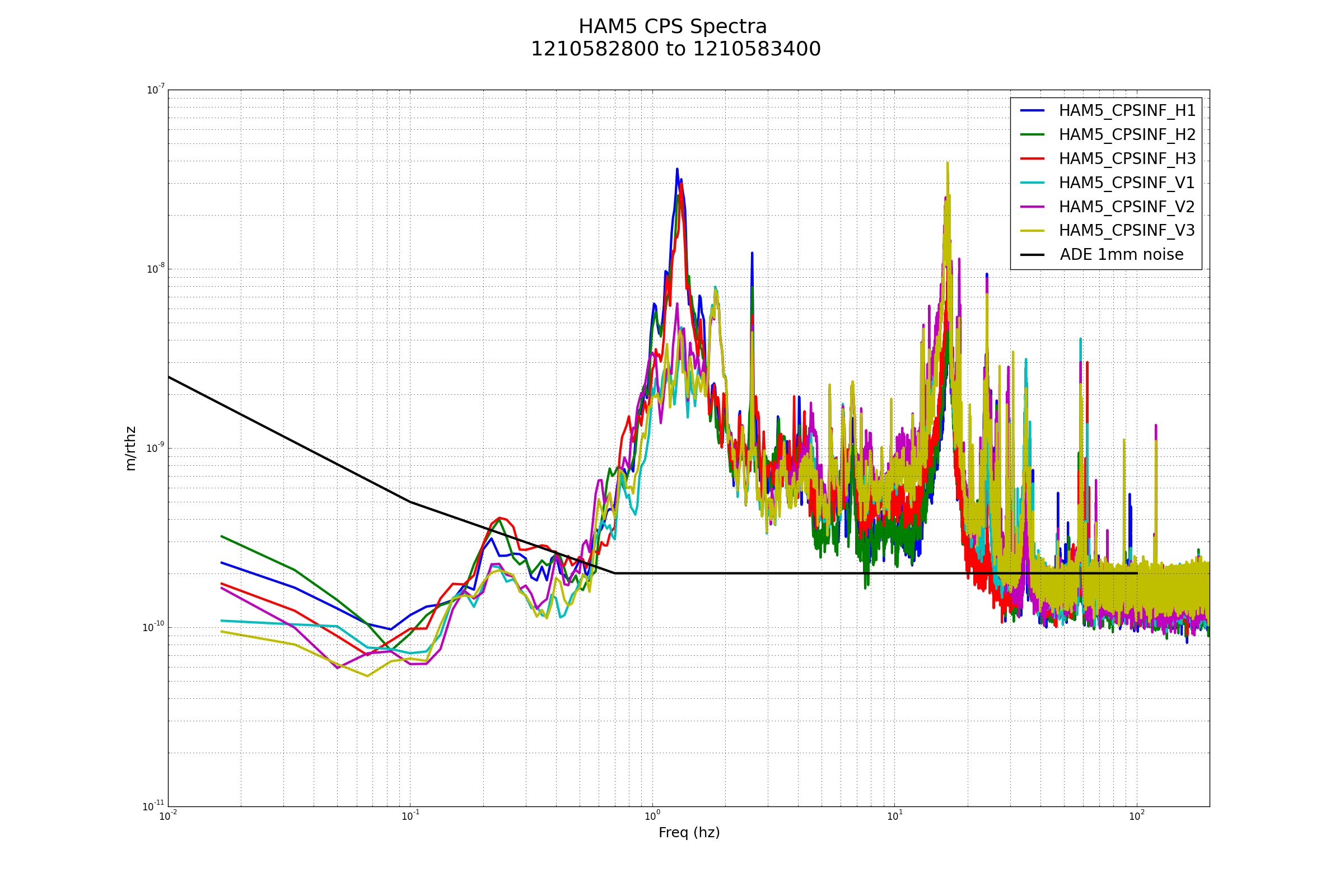Click the HAM5_CPSINF_V1 legend label
Screen dimensions: 1344x896
pyautogui.click(x=1126, y=183)
